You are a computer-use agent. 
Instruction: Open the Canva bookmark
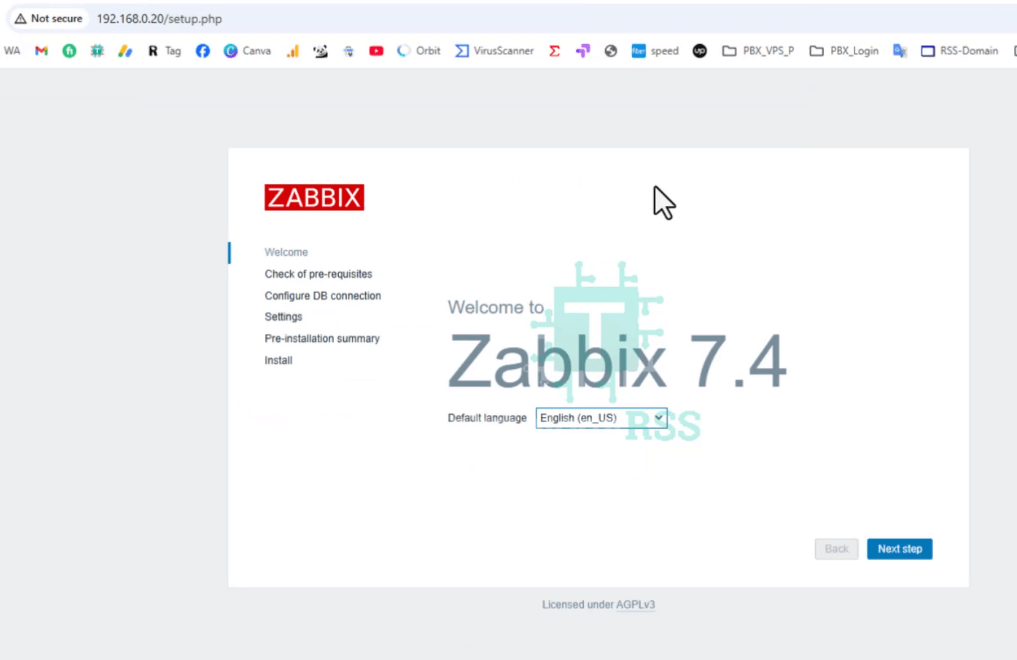[x=247, y=51]
